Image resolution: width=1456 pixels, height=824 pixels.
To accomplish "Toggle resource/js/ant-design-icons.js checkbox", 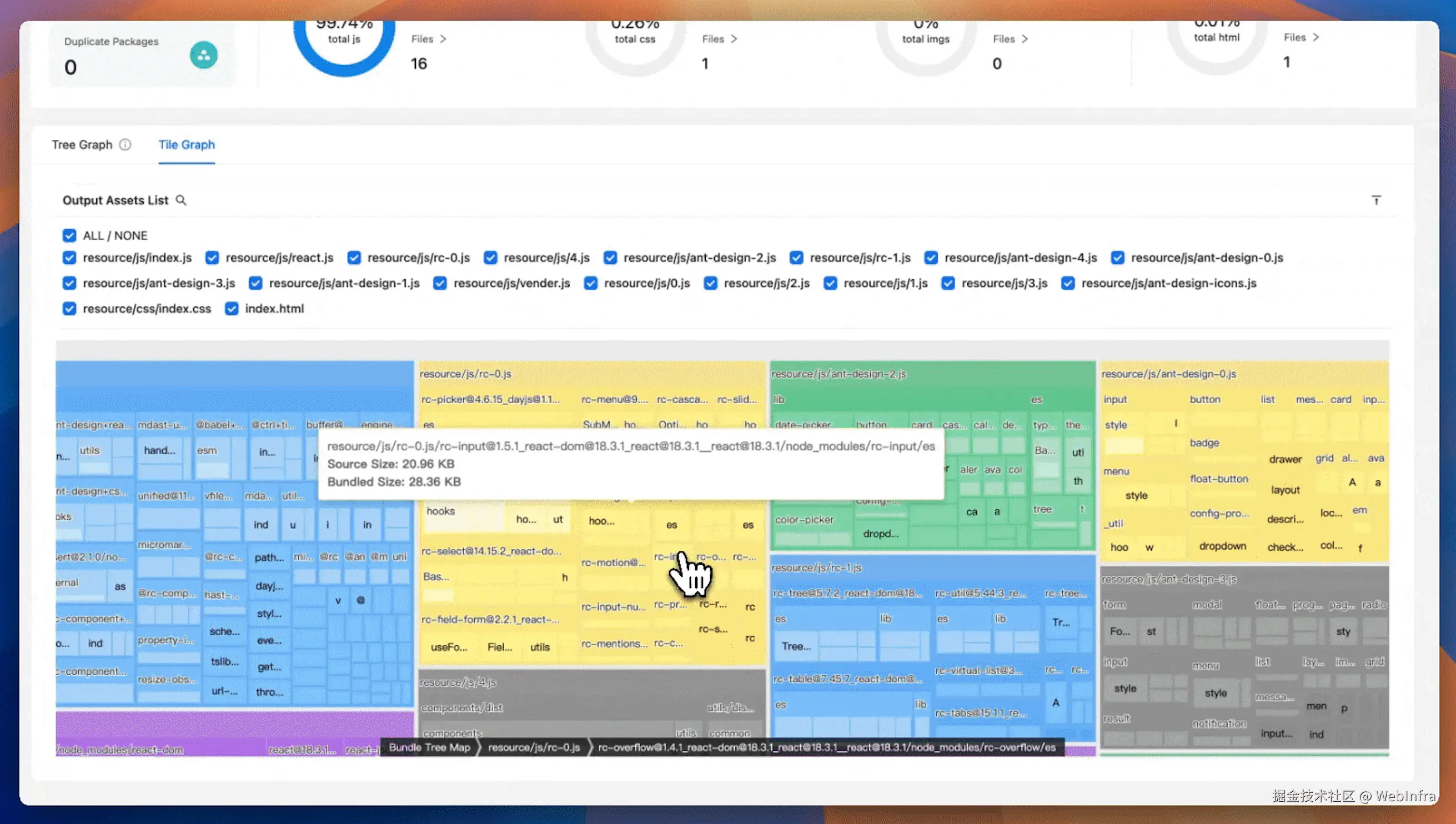I will (1068, 283).
